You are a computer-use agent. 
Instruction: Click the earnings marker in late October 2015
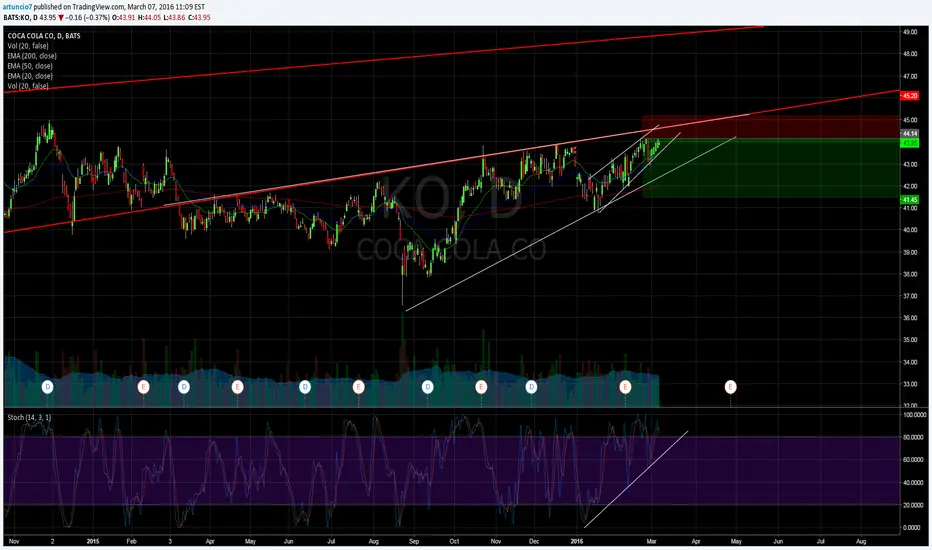tap(481, 387)
